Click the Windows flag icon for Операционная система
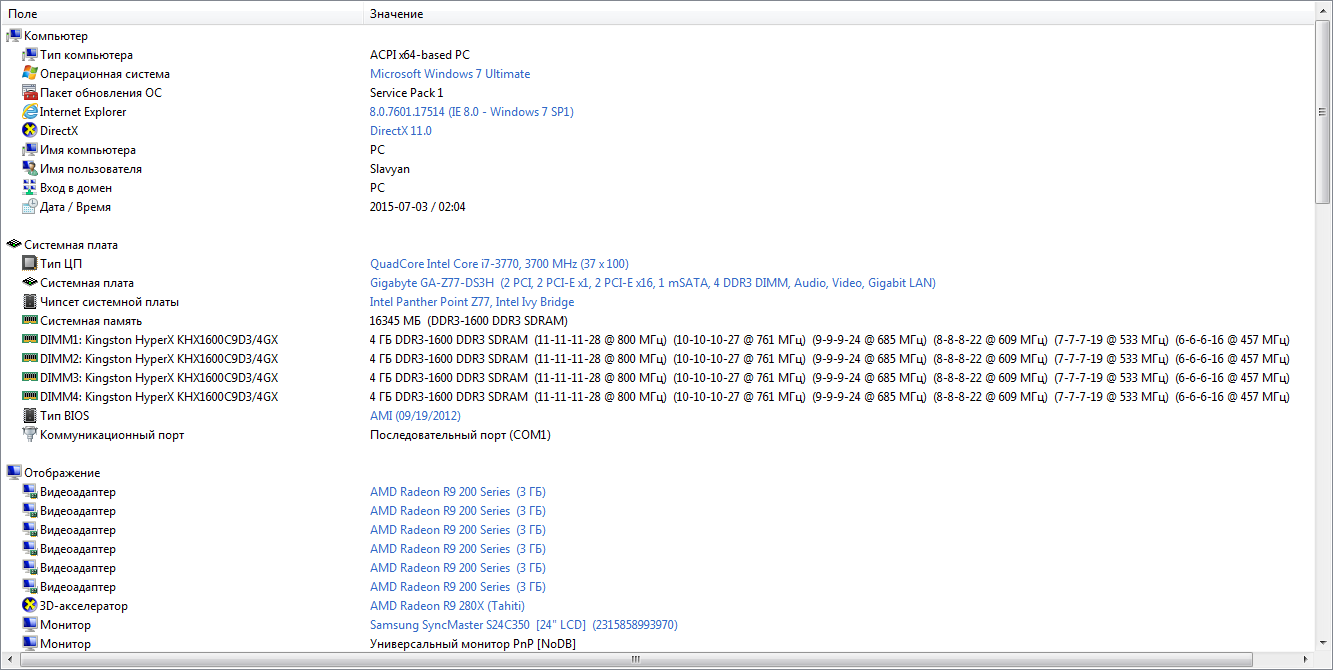The width and height of the screenshot is (1333, 670). click(x=30, y=74)
